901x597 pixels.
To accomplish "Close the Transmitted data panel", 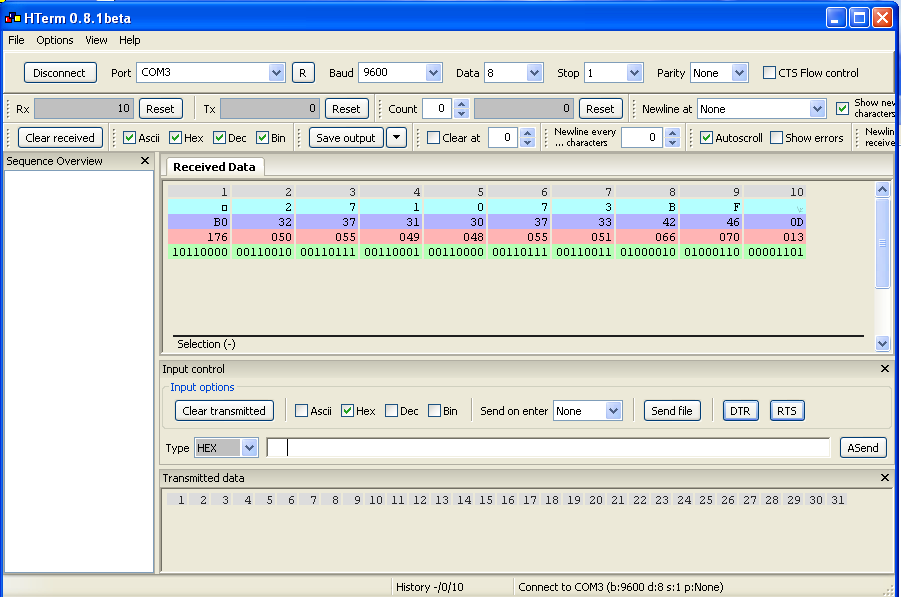I will pyautogui.click(x=885, y=477).
